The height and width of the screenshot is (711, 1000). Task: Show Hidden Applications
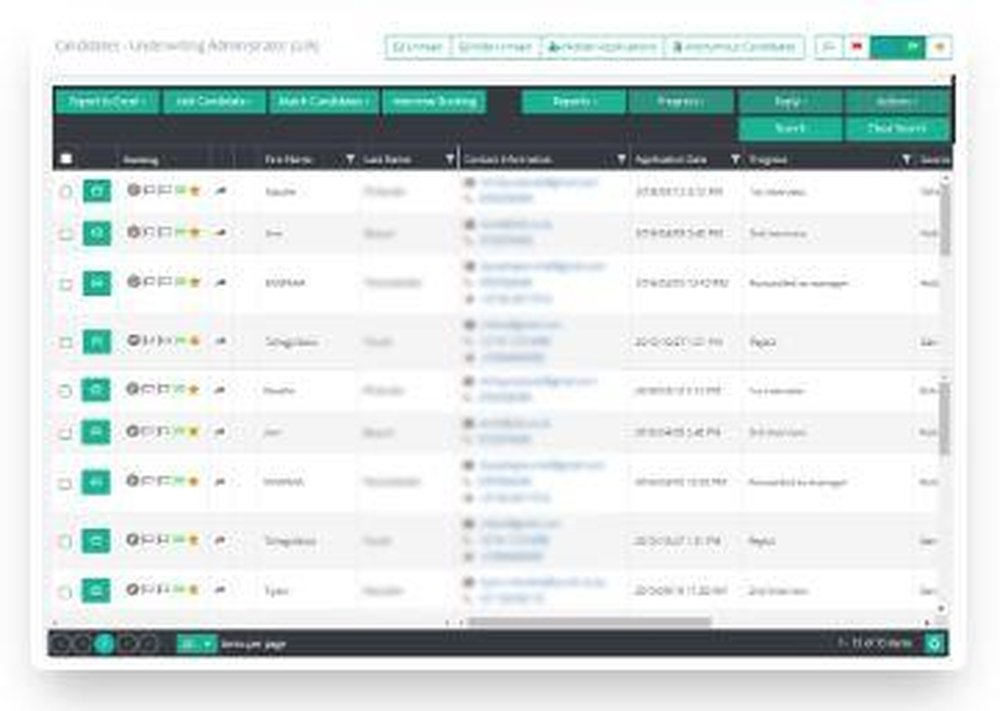(603, 47)
